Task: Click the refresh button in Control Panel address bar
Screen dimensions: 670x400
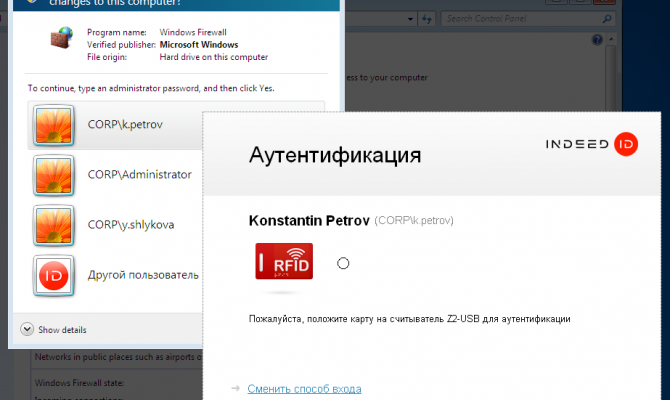Action: pos(426,19)
